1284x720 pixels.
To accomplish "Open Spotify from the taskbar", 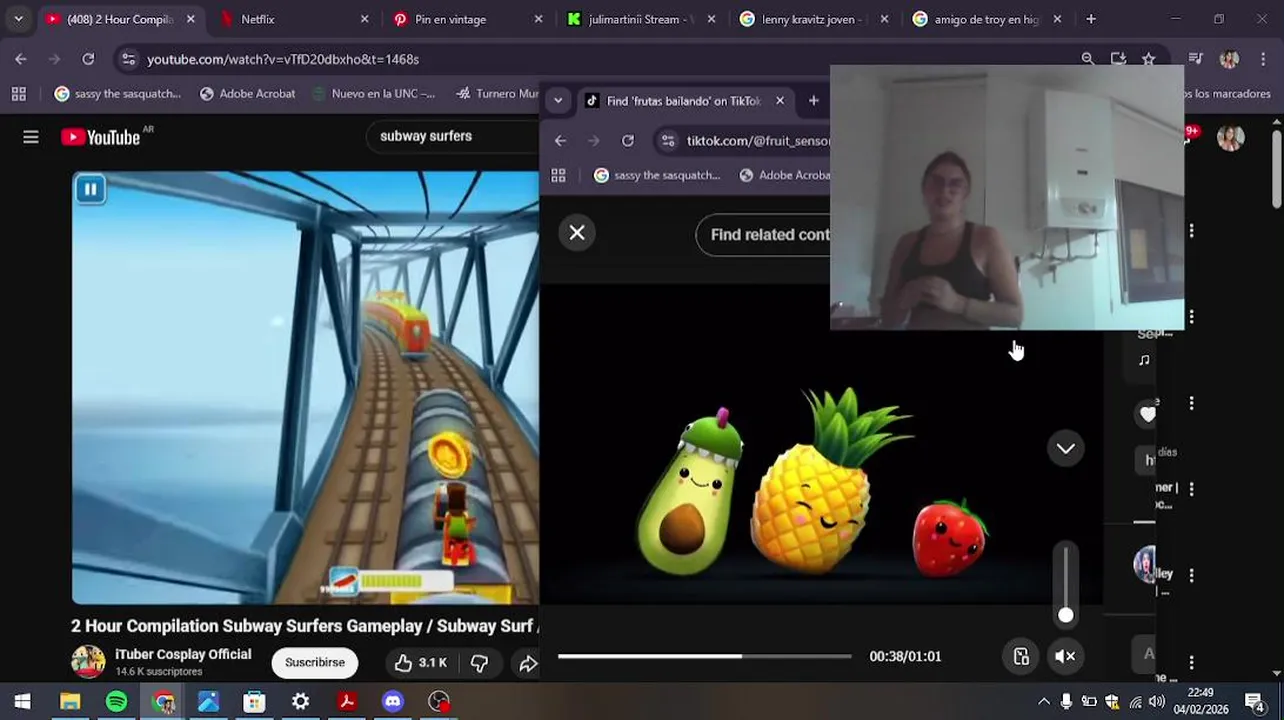I will pyautogui.click(x=117, y=702).
